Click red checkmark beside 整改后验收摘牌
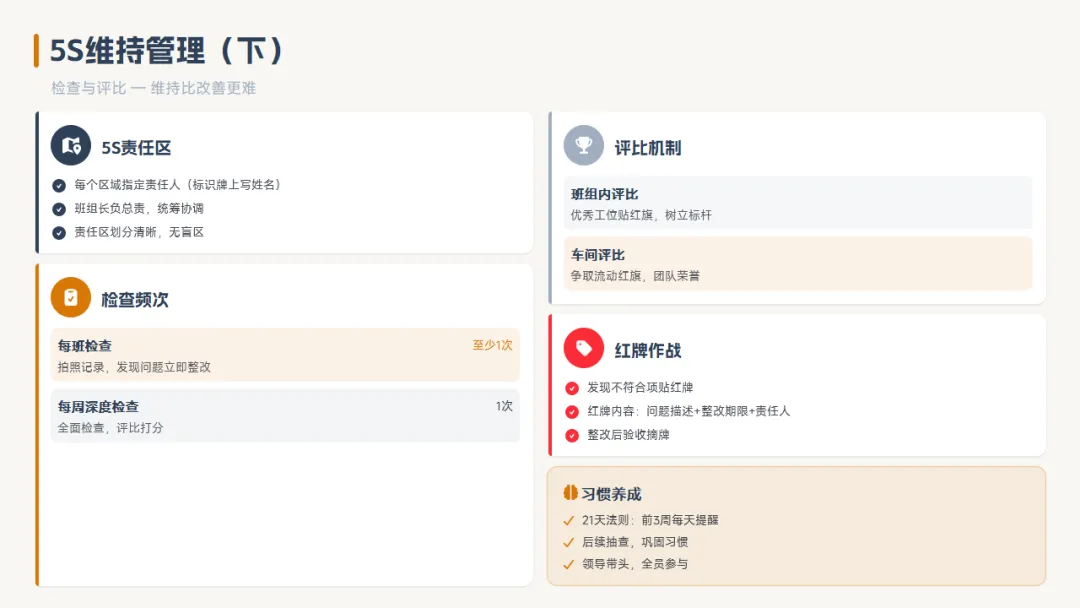 [572, 435]
